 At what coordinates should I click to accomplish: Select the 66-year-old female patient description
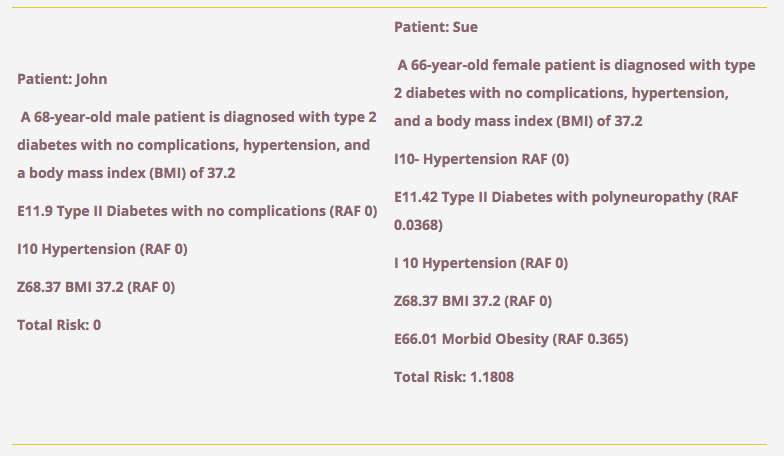(574, 93)
